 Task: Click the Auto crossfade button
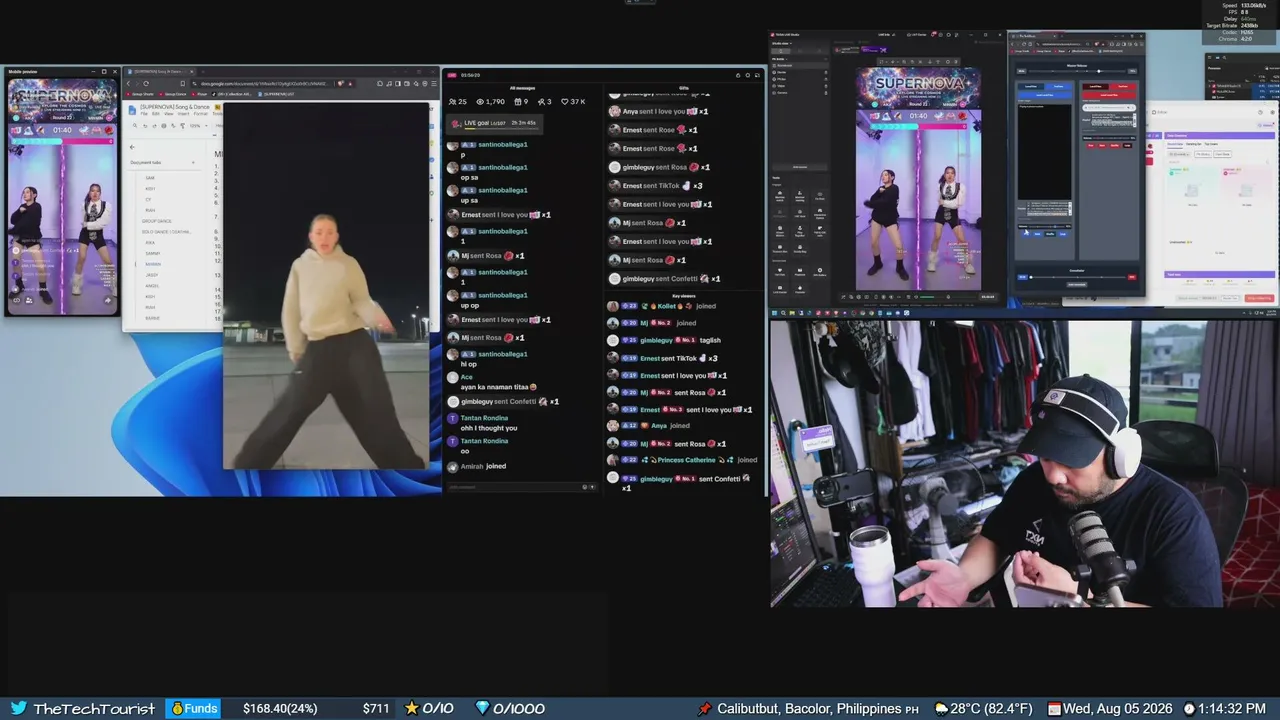point(1076,284)
